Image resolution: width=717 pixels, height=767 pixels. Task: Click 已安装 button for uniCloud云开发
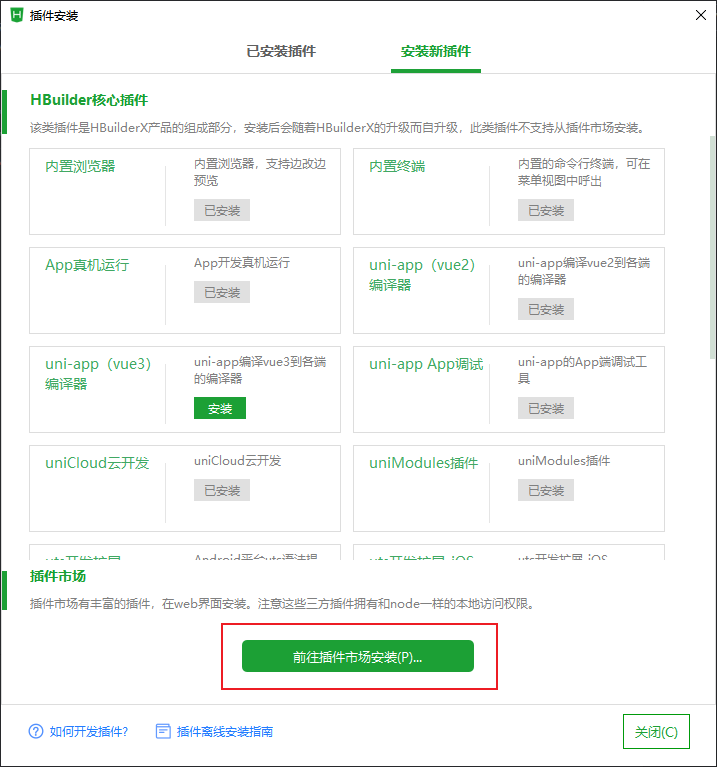click(x=222, y=490)
